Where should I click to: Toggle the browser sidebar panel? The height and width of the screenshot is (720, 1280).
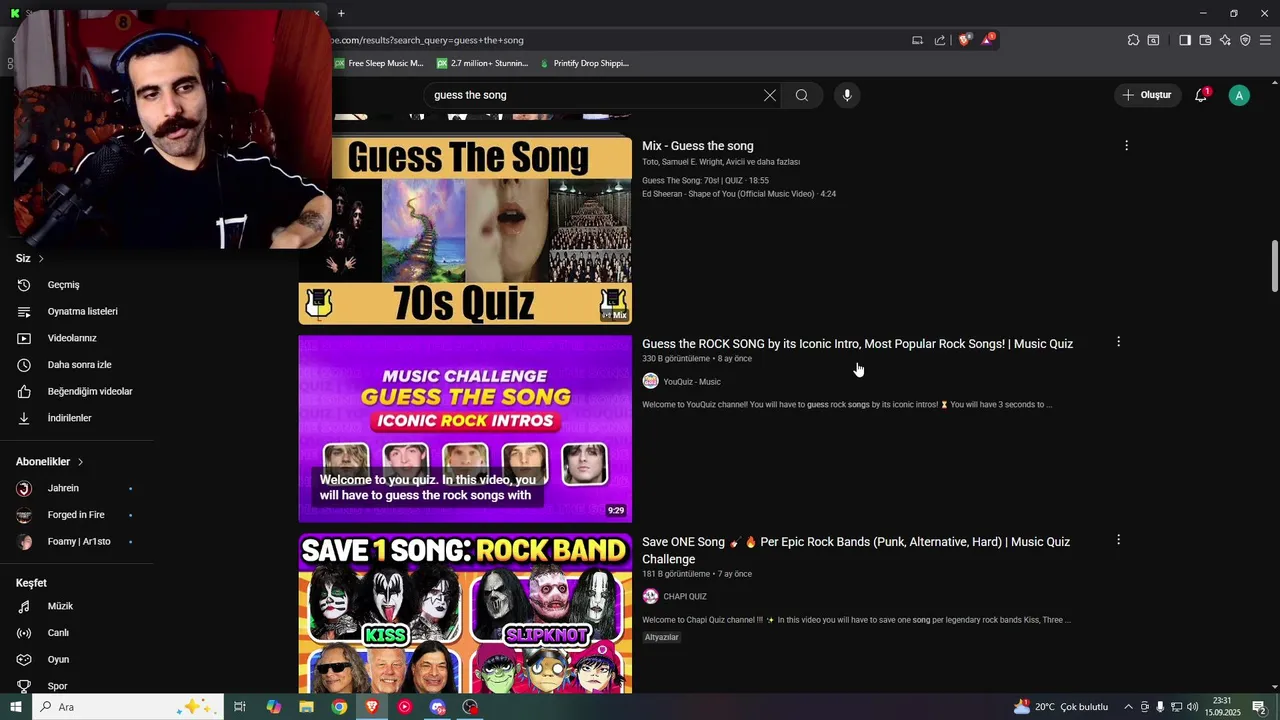pyautogui.click(x=1184, y=40)
